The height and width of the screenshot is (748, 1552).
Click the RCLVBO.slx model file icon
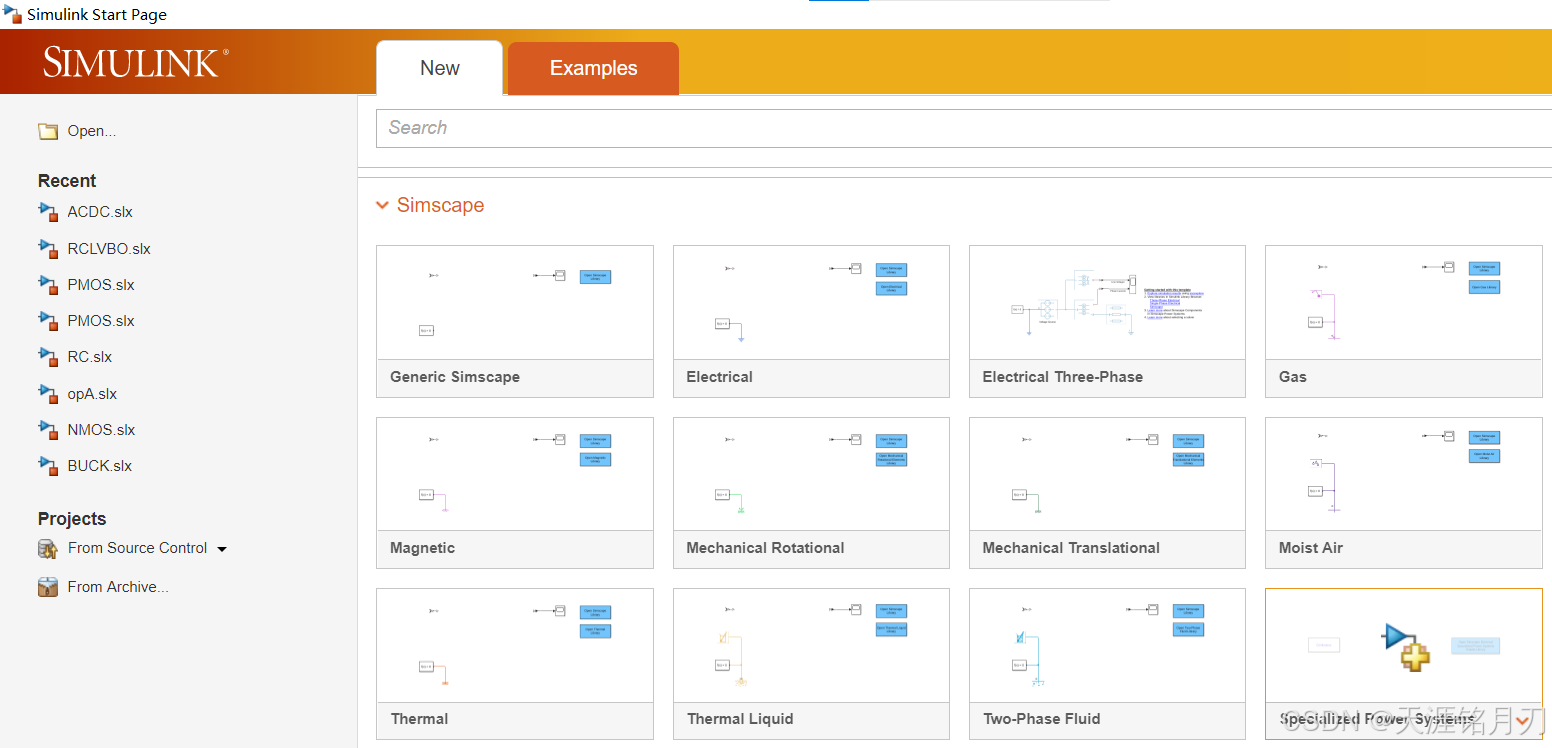click(49, 249)
